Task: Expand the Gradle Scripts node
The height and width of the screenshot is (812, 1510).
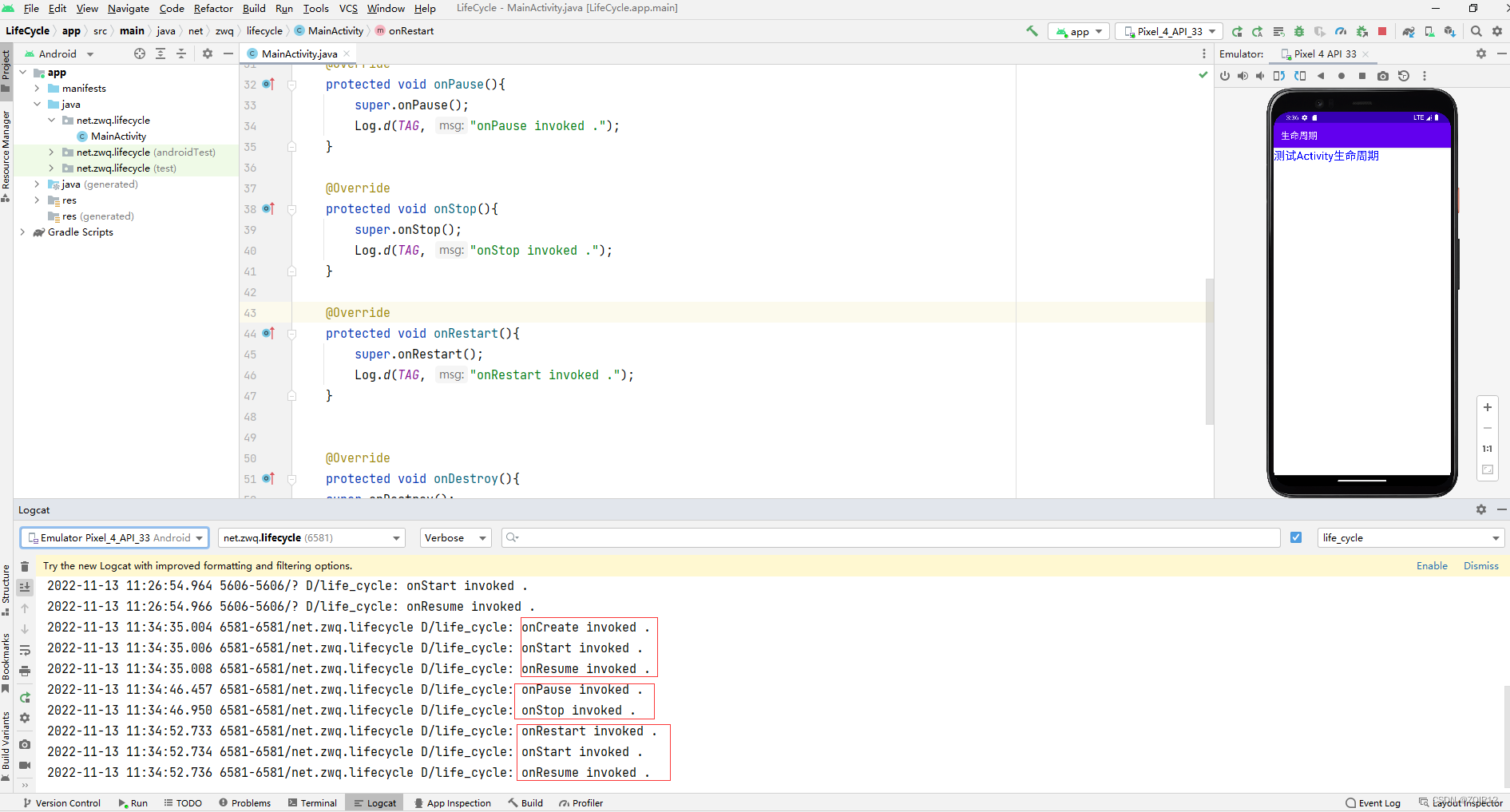Action: tap(22, 232)
